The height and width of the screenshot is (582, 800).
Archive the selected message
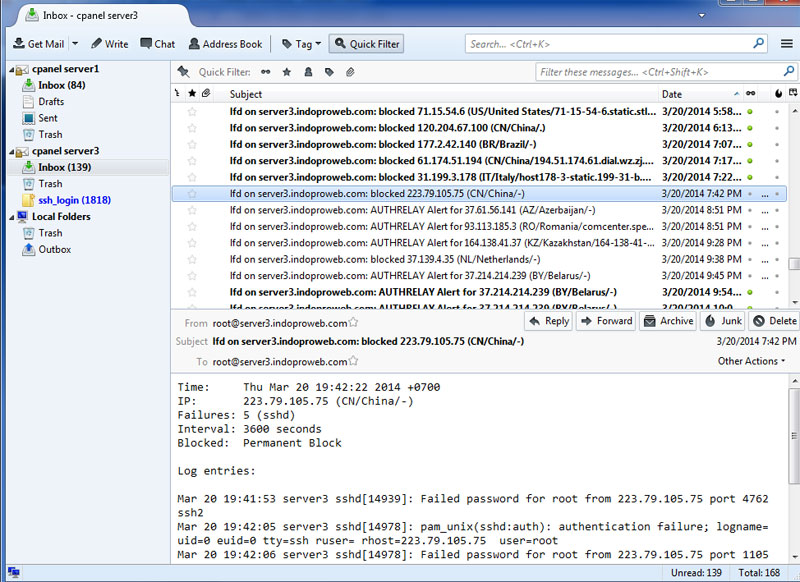click(x=668, y=321)
